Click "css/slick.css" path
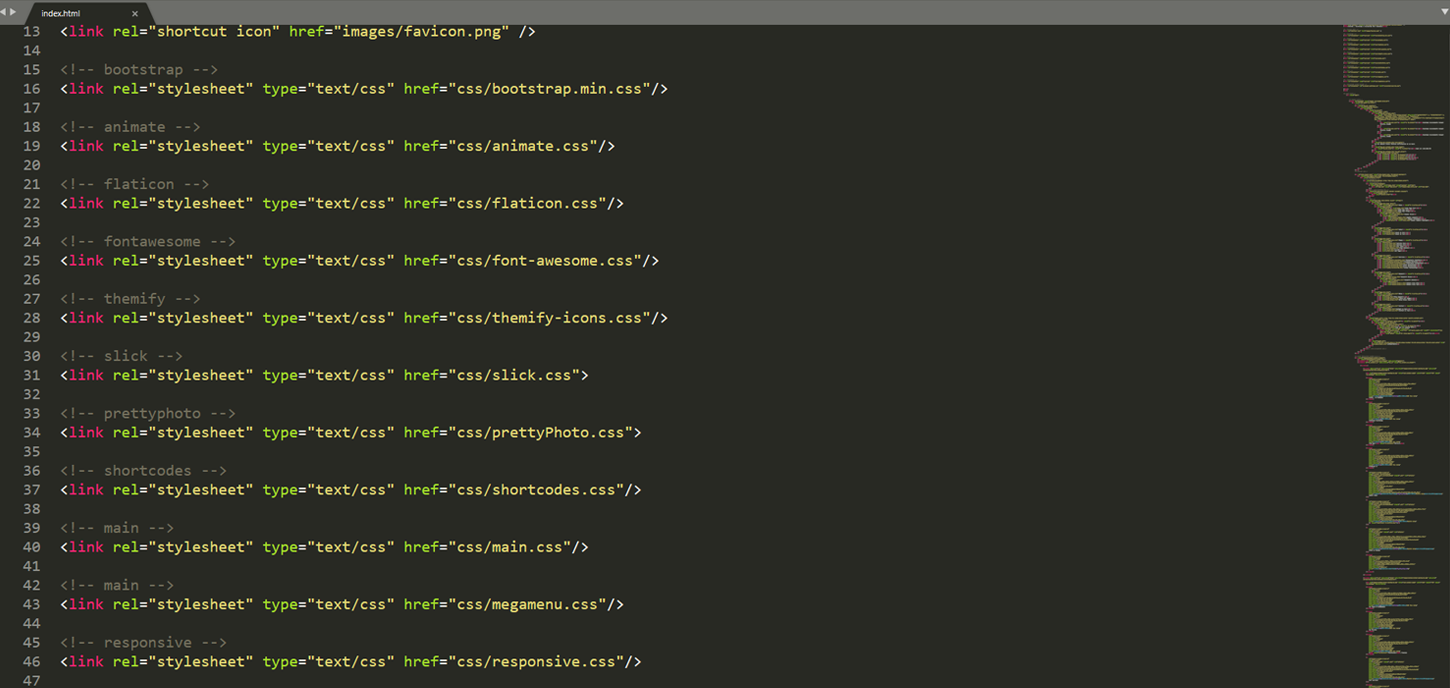The image size is (1450, 688). pyautogui.click(x=514, y=375)
